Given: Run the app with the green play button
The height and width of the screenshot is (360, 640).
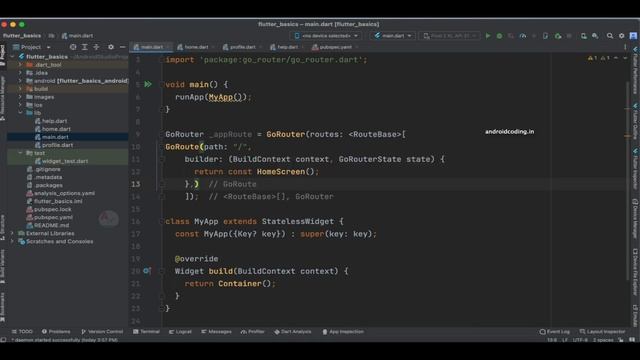Looking at the screenshot, I should click(x=488, y=36).
